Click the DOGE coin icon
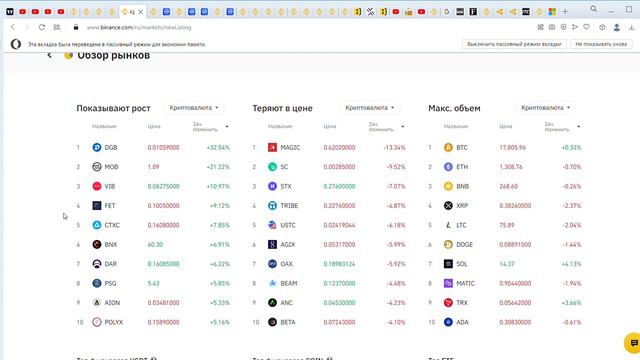Image resolution: width=640 pixels, height=360 pixels. click(x=448, y=244)
